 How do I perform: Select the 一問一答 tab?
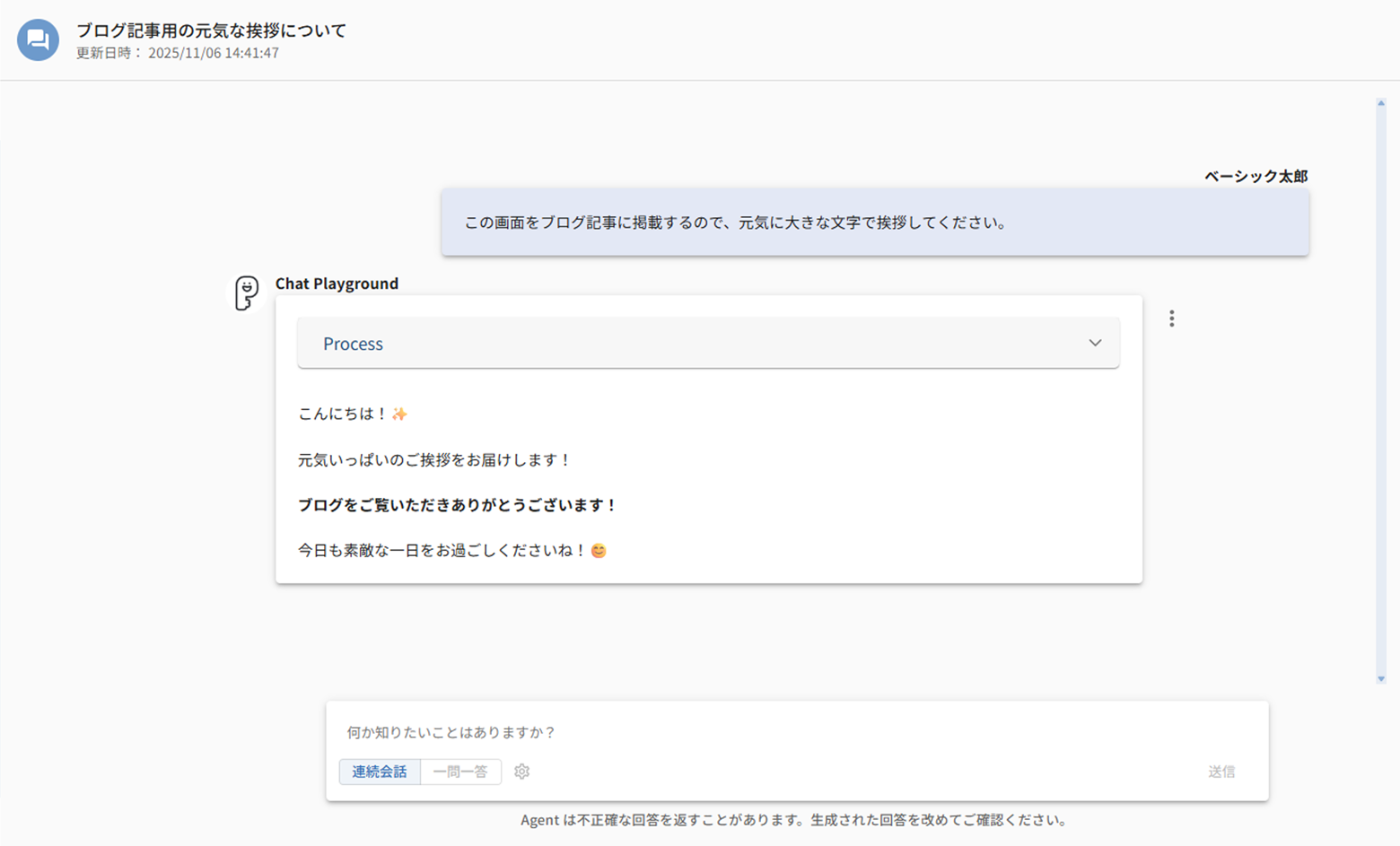tap(460, 772)
